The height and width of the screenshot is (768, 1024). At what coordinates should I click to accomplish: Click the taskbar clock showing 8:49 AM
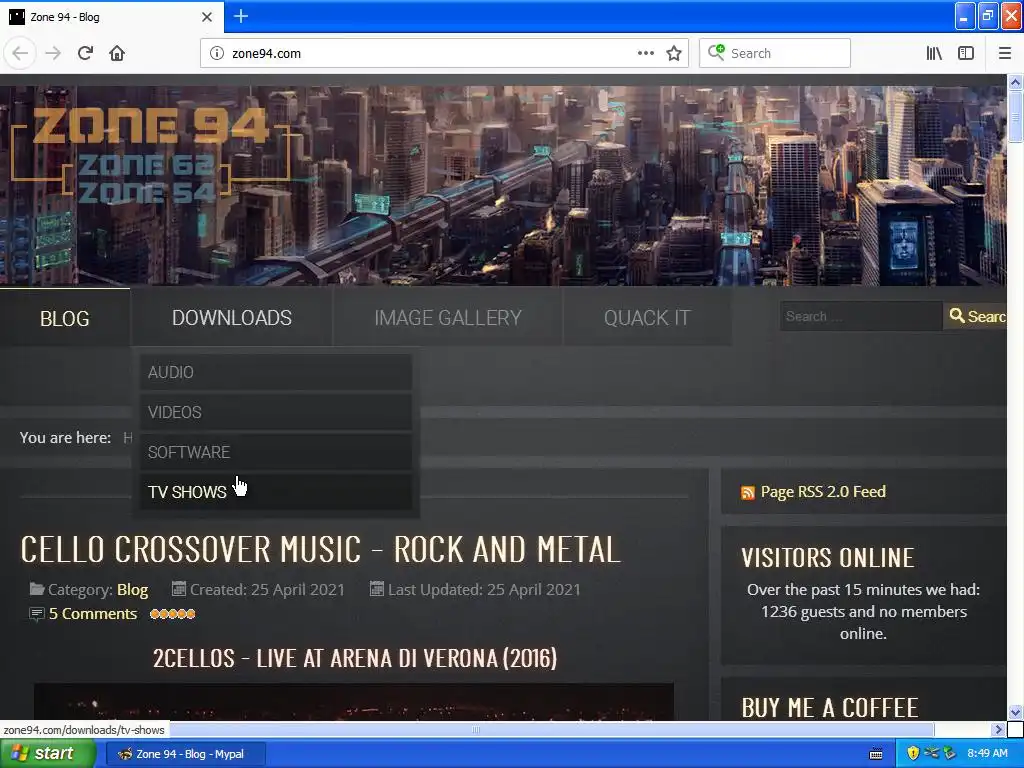pyautogui.click(x=987, y=754)
